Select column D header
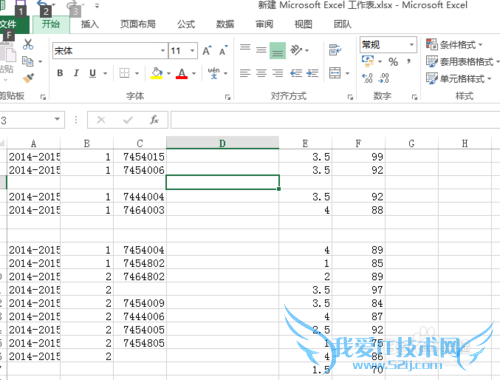 coord(222,143)
